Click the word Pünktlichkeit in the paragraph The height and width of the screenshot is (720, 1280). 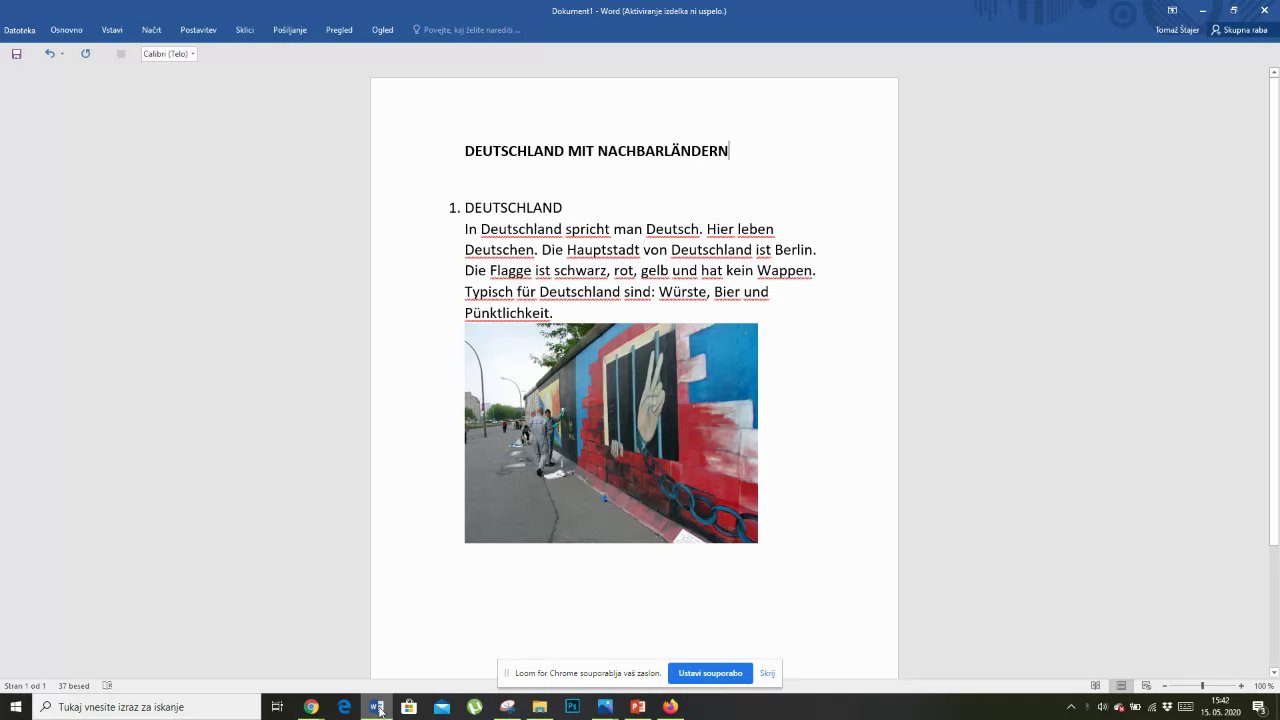[508, 313]
